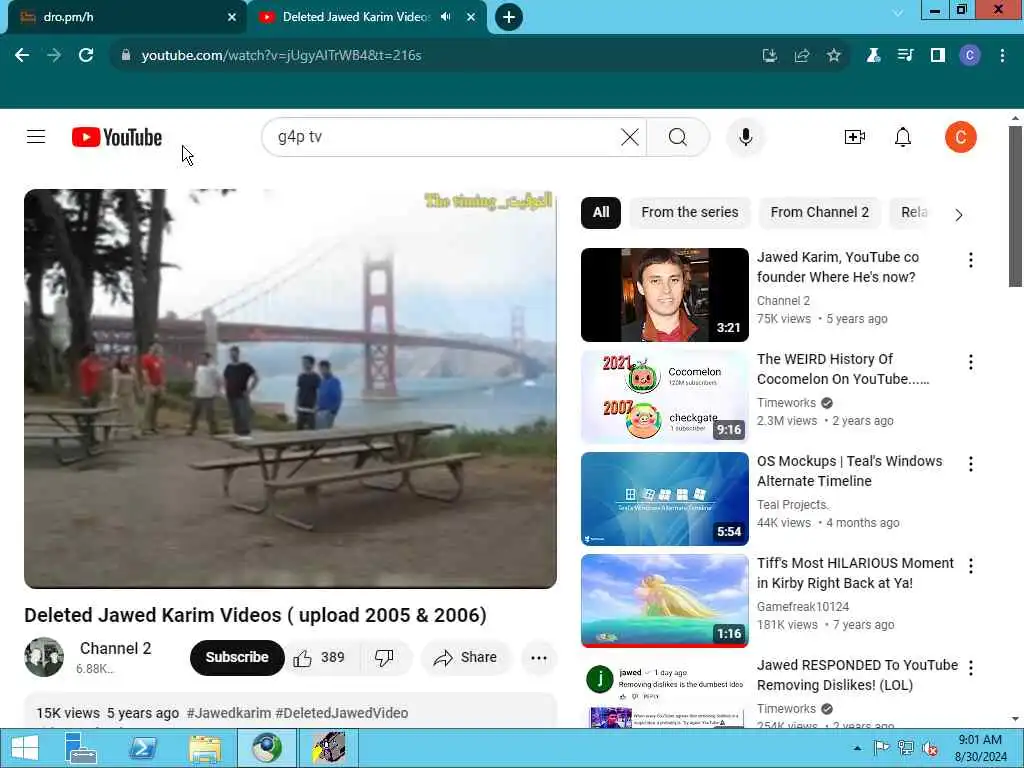The image size is (1024, 768).
Task: Open the media control icon
Action: (905, 56)
